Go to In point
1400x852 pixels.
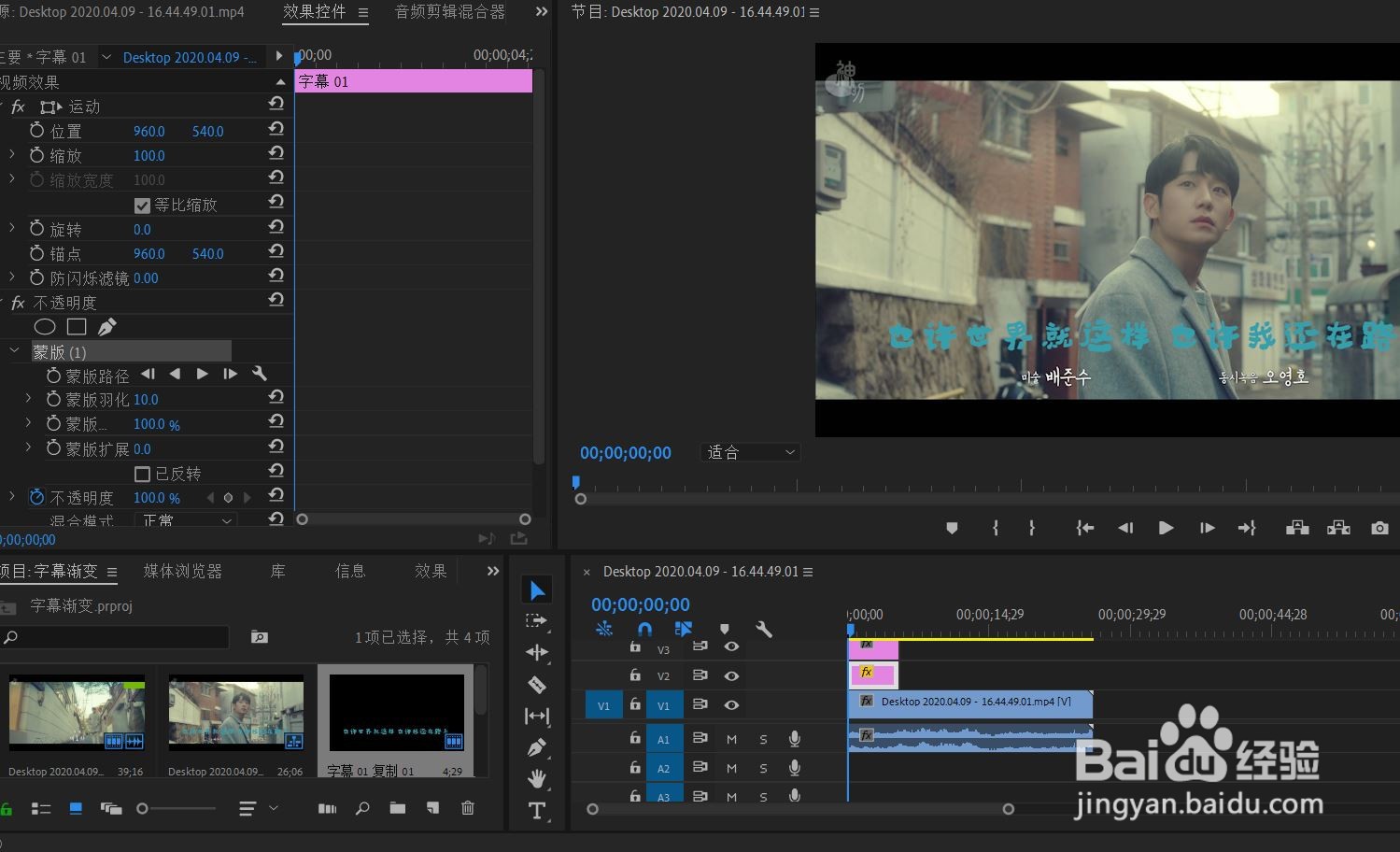pos(1084,528)
